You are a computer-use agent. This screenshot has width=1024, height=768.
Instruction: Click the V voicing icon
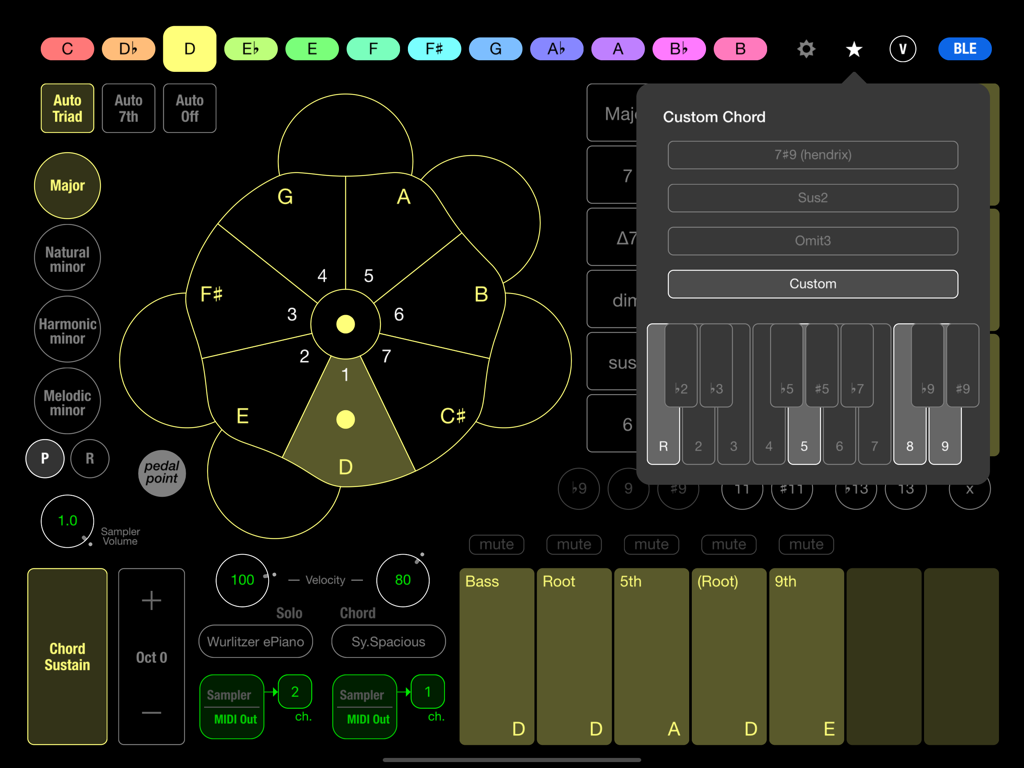[x=902, y=48]
